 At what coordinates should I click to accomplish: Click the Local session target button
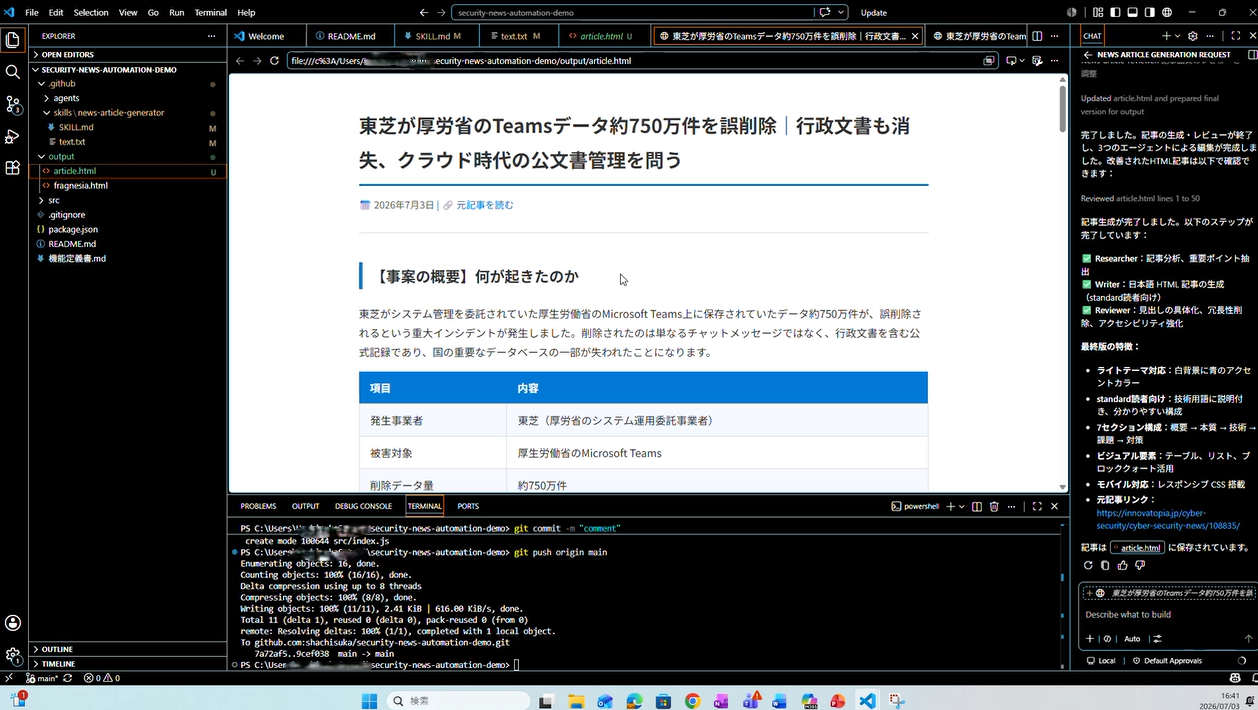click(x=1101, y=661)
